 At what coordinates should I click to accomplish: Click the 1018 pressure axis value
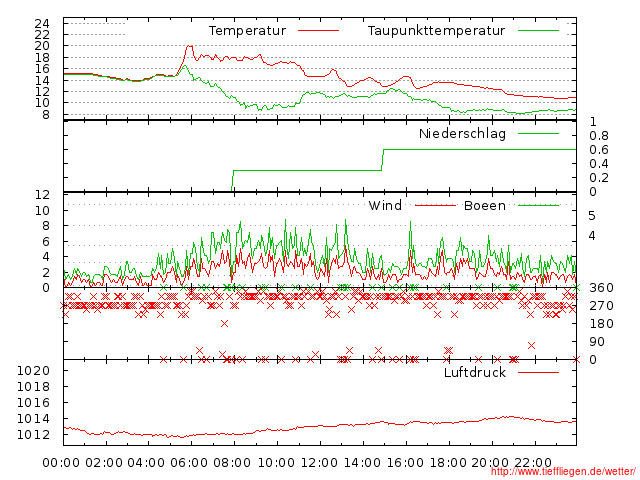[33, 387]
